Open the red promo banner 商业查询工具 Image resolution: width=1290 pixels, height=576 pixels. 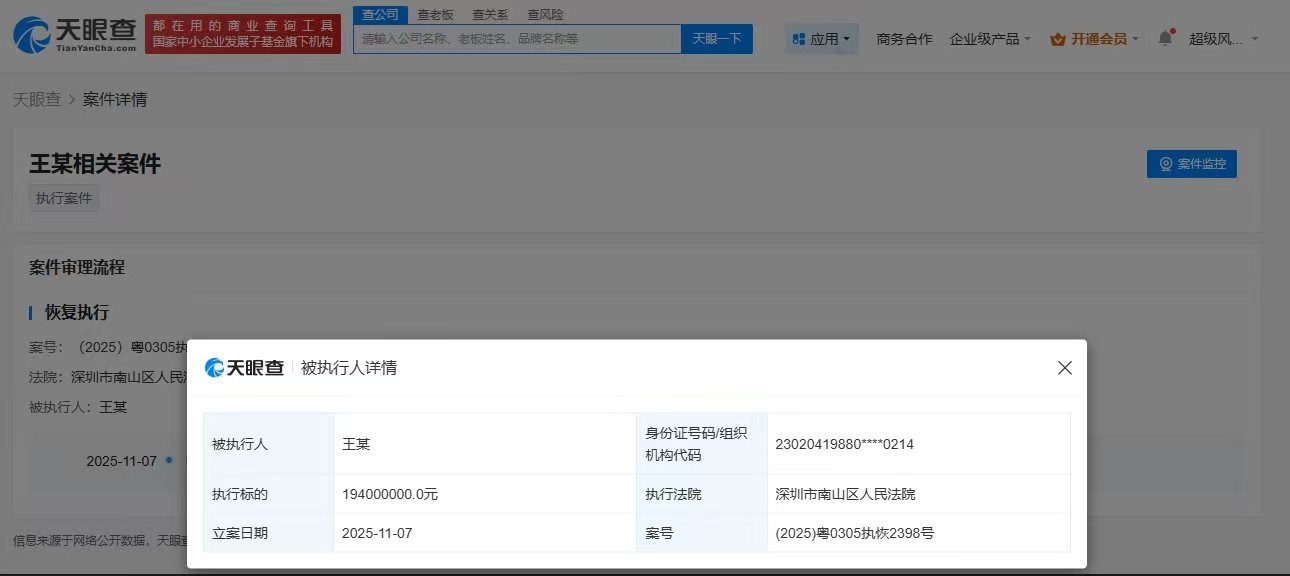click(x=243, y=32)
